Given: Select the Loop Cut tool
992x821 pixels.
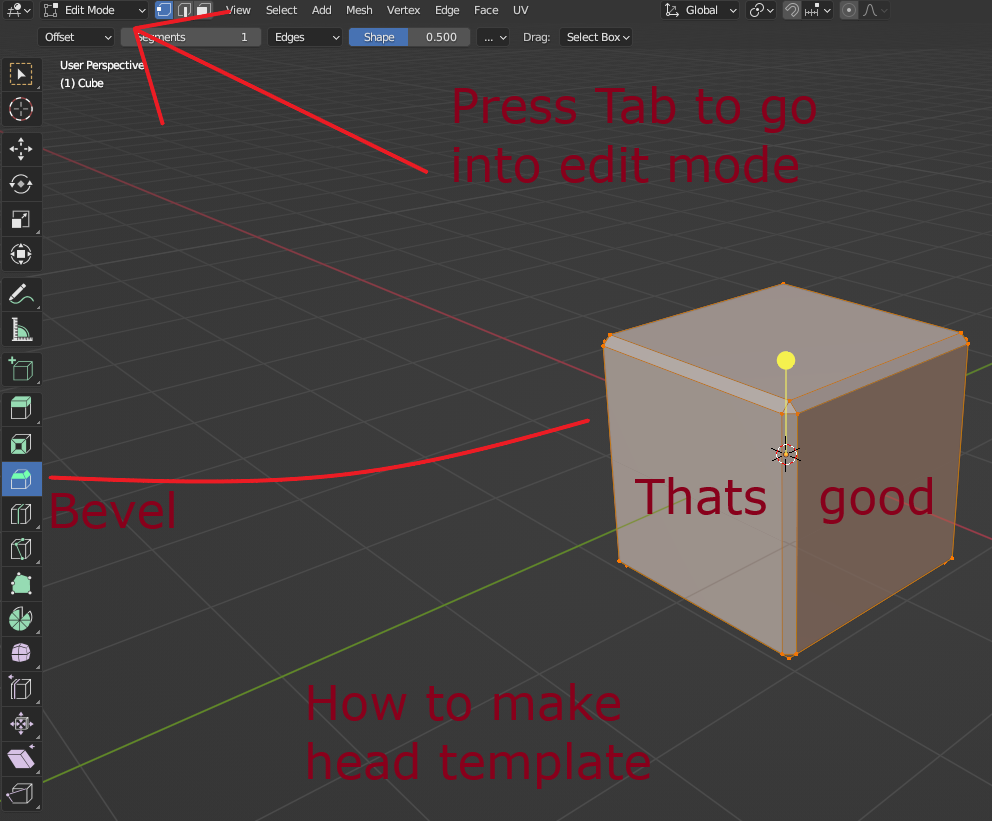Looking at the screenshot, I should click(x=21, y=514).
